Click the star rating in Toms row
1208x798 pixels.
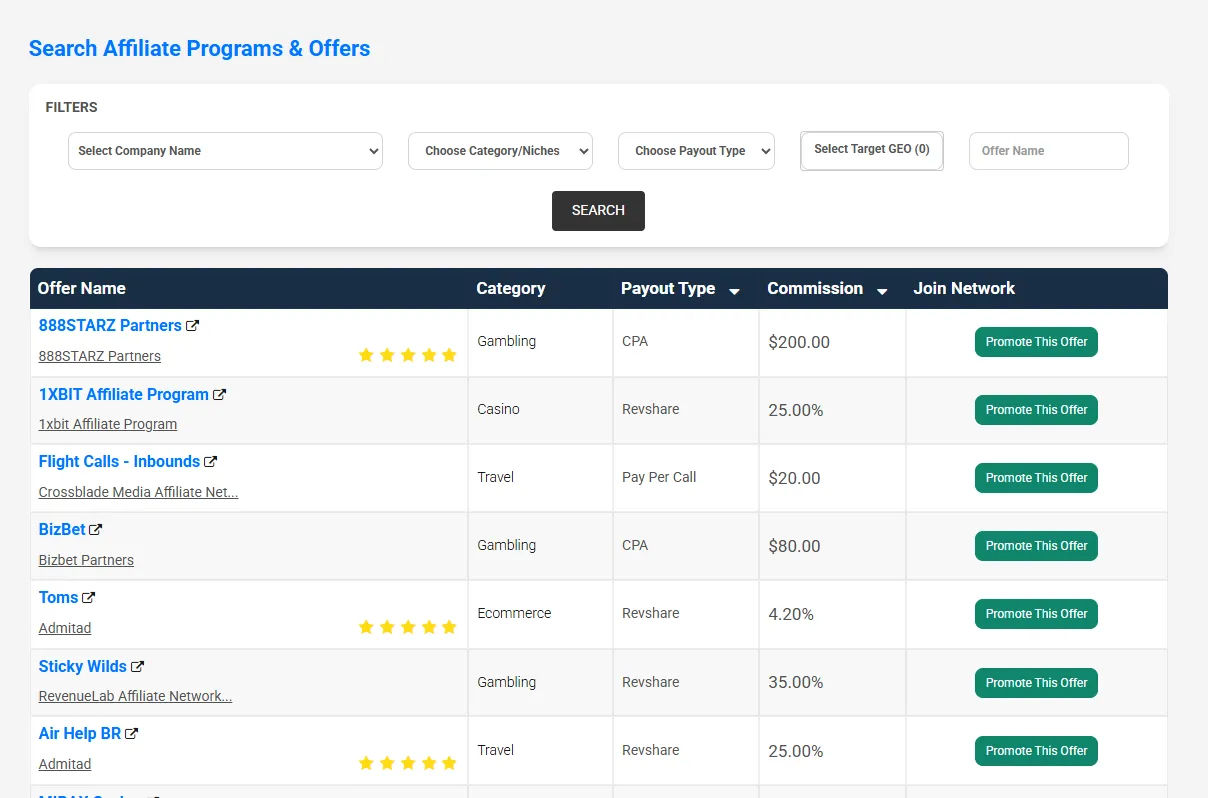407,627
